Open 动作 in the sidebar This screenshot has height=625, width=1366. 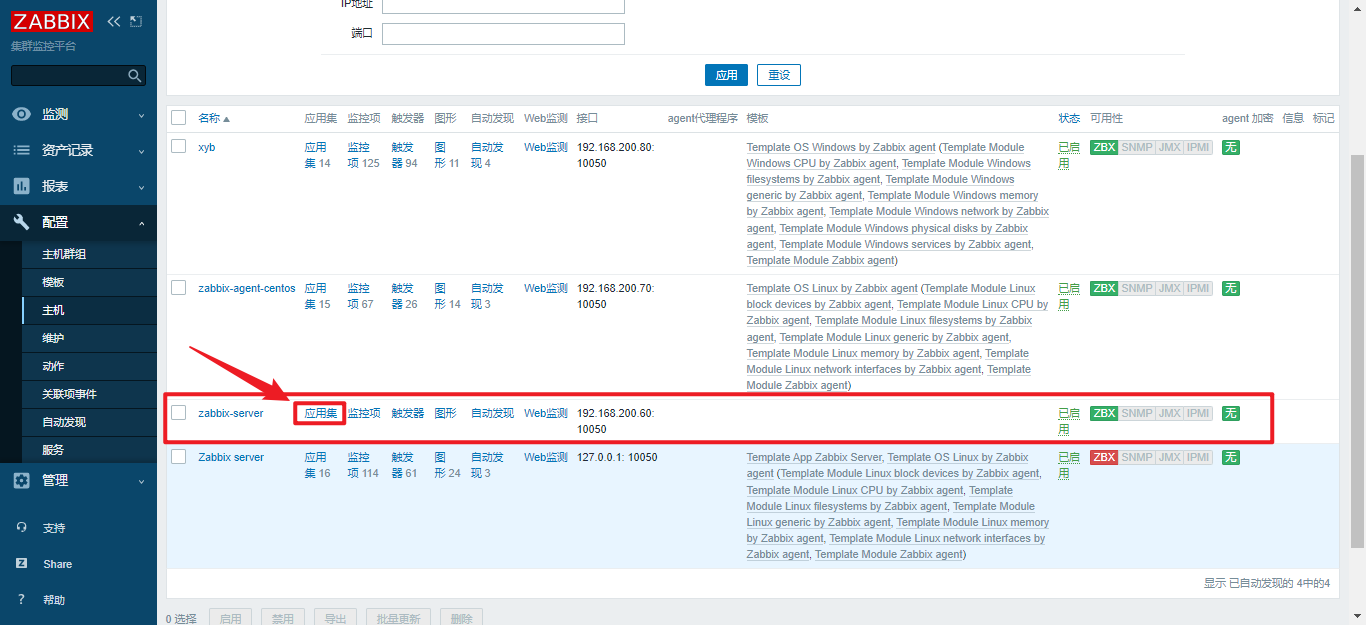tap(53, 366)
